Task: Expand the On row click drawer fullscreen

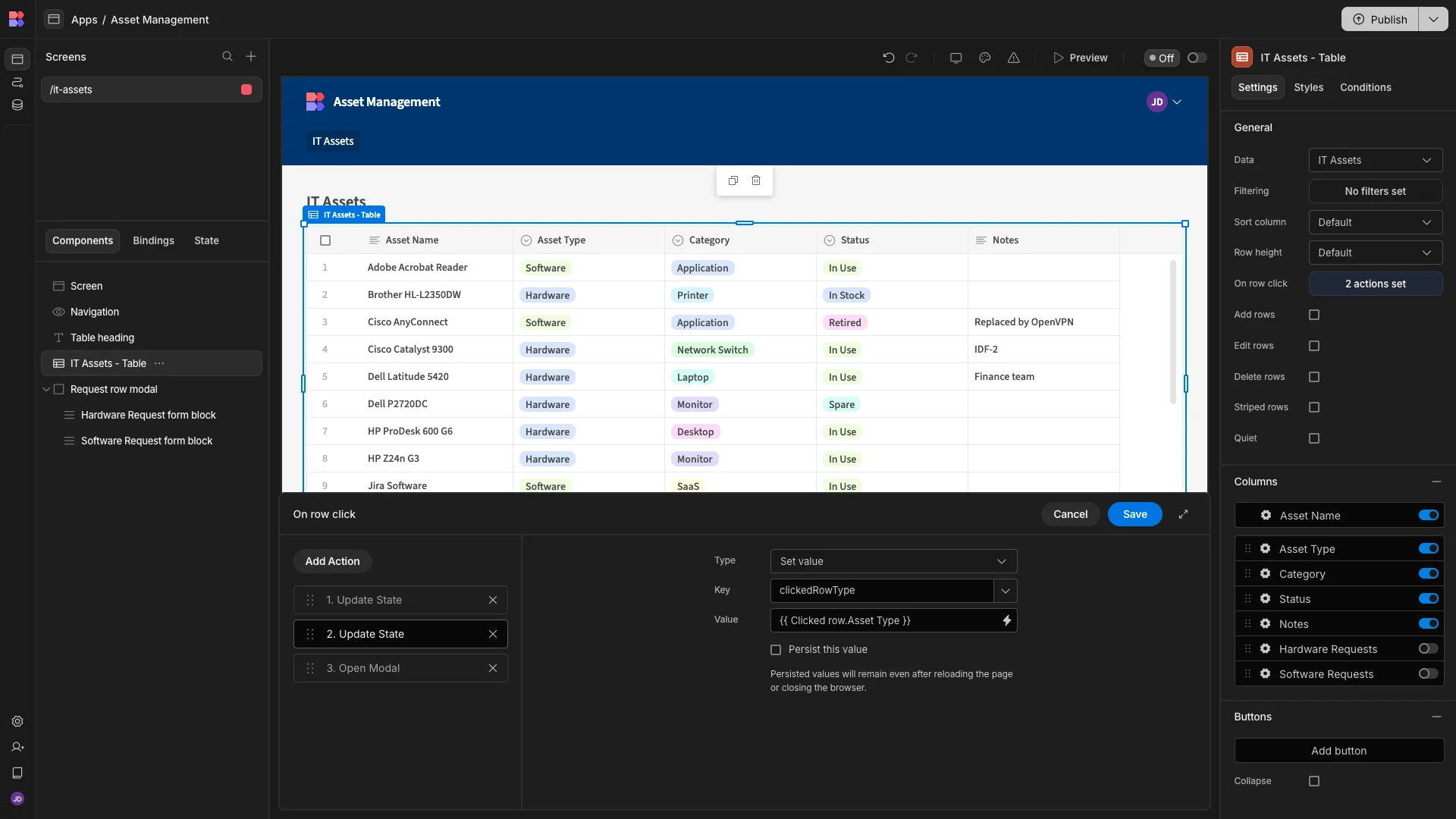Action: (1184, 514)
